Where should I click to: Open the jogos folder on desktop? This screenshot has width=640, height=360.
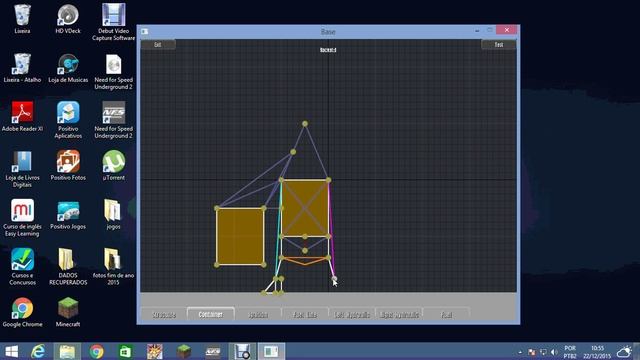[113, 215]
